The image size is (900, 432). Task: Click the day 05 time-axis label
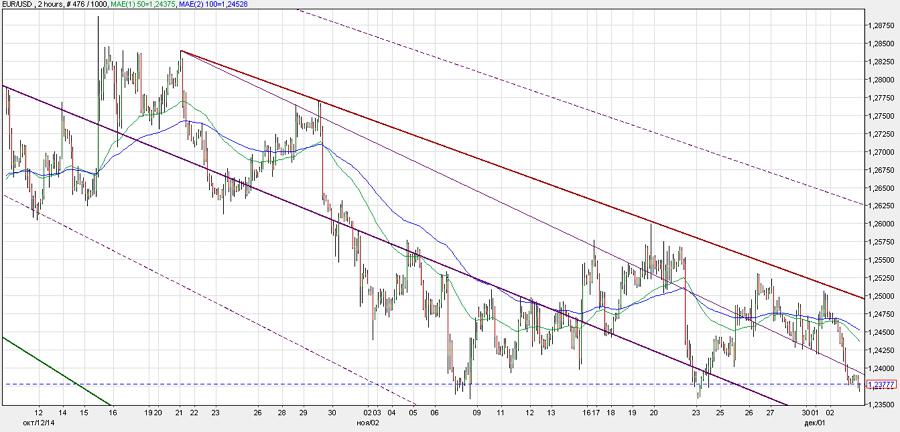click(x=413, y=412)
